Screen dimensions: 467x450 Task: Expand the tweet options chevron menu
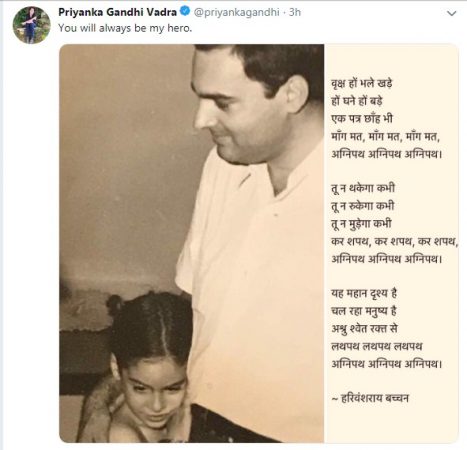[451, 13]
